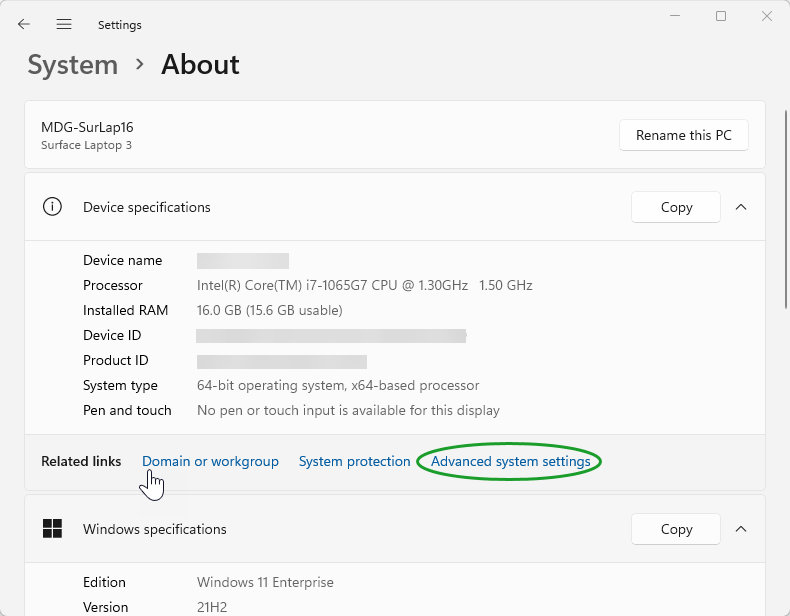This screenshot has width=790, height=616.
Task: Go back using the back arrow
Action: pos(24,24)
